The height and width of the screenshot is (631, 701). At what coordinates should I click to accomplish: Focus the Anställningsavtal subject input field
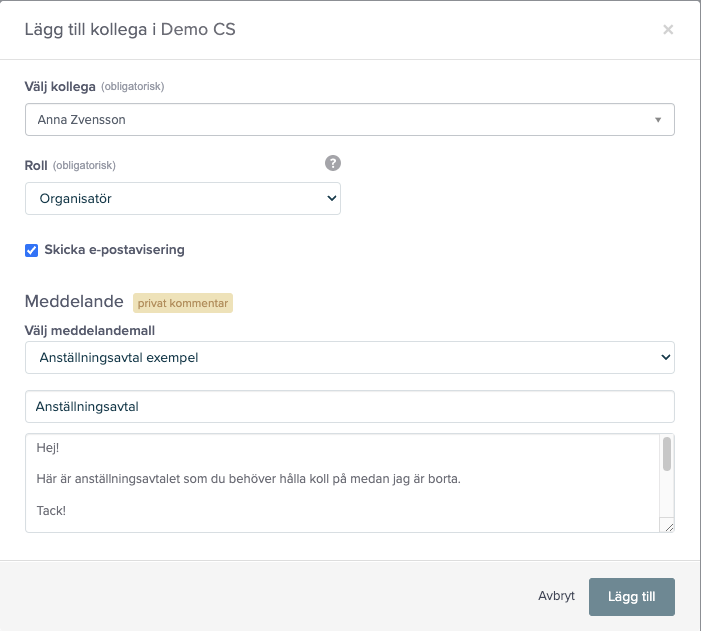click(350, 407)
